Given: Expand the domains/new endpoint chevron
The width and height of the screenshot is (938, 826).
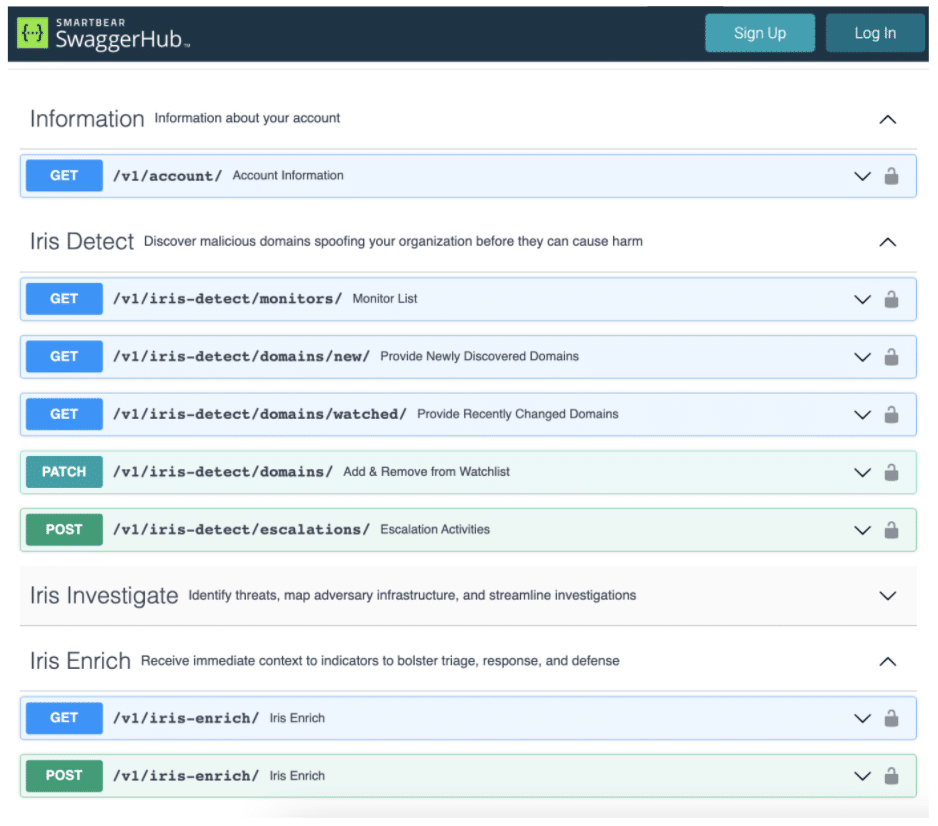Looking at the screenshot, I should 862,357.
